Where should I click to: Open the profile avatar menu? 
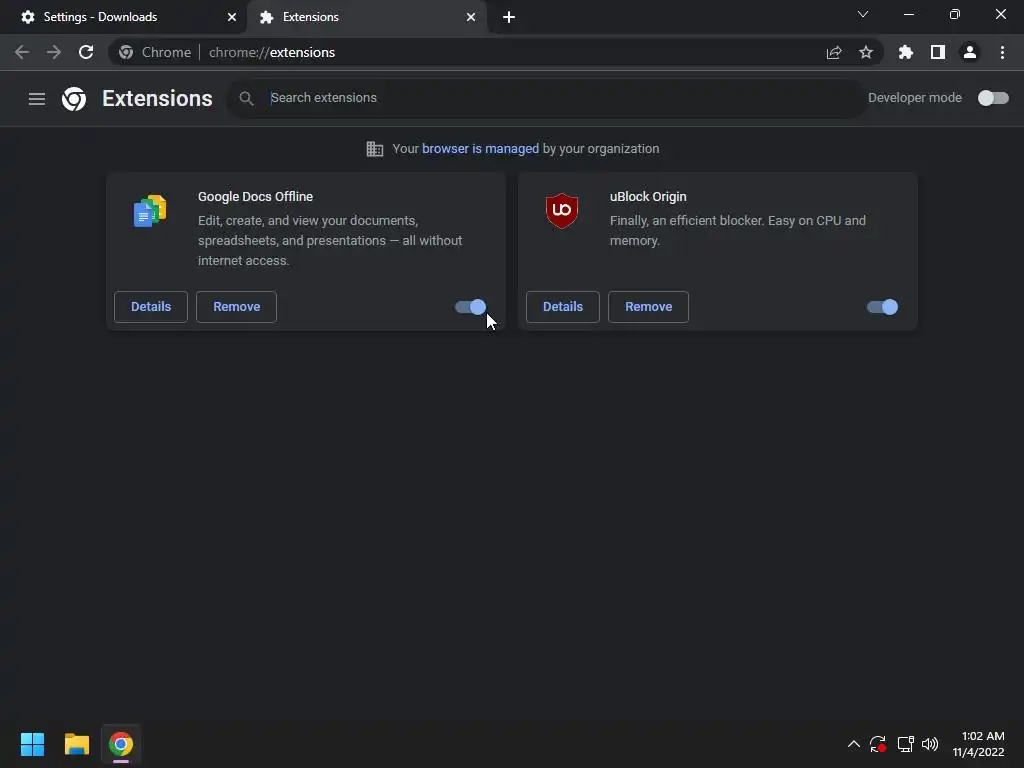(970, 52)
